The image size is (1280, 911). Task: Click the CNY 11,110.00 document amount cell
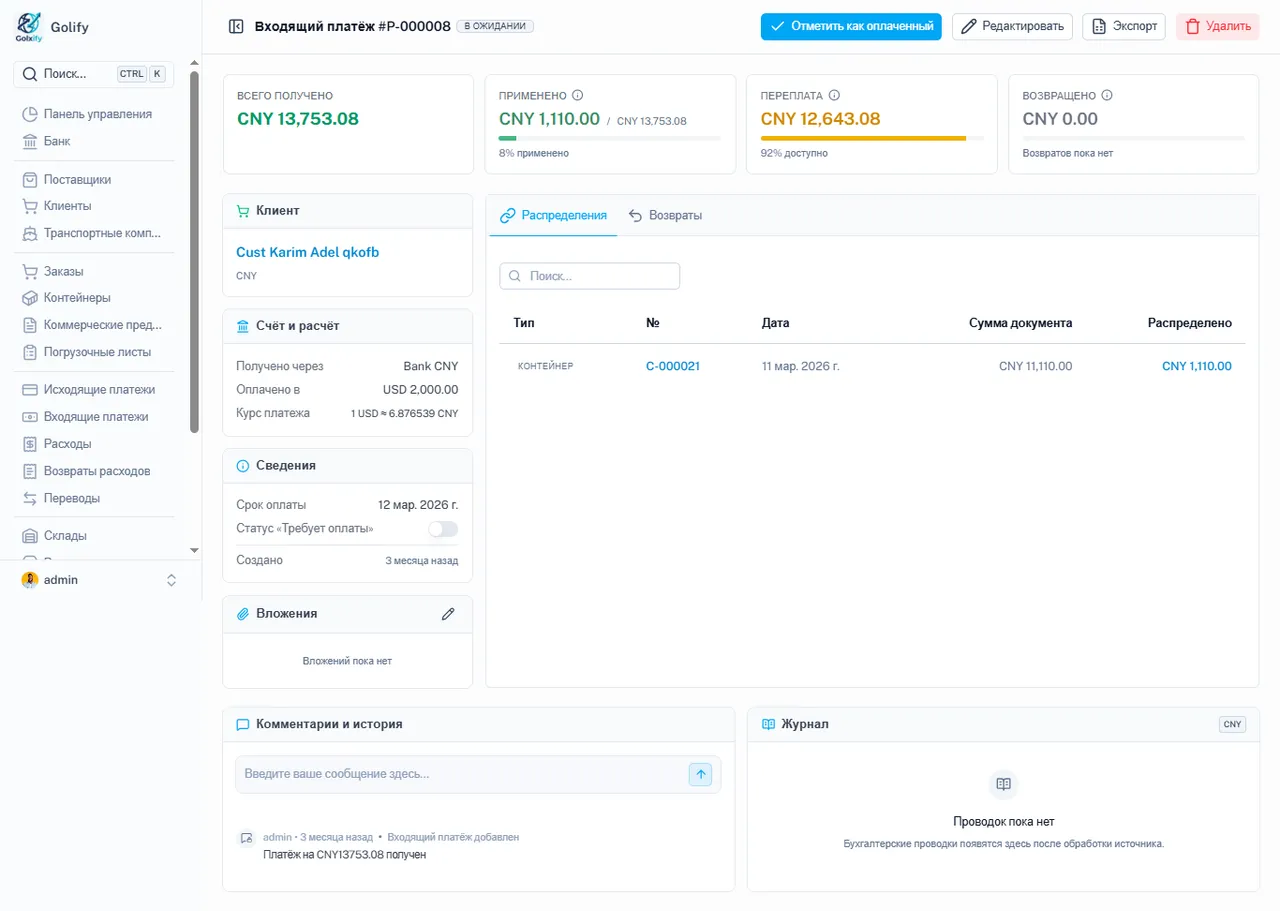[x=1036, y=366]
